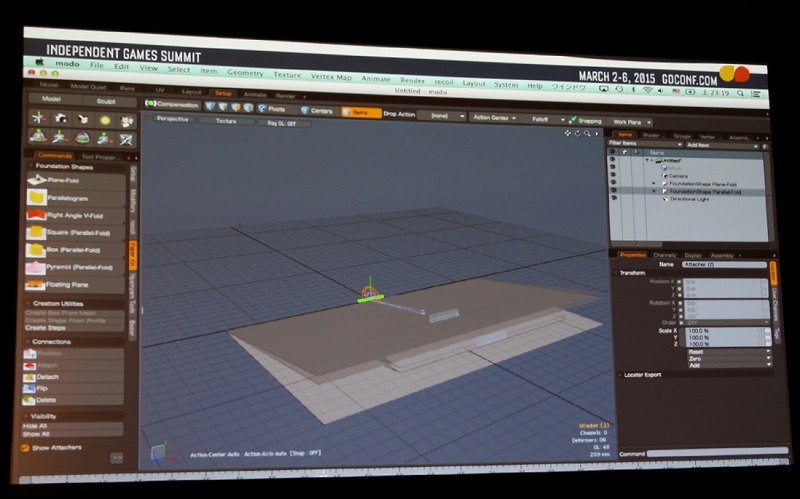This screenshot has width=800, height=499.
Task: Toggle Compensation mode
Action: coord(171,104)
